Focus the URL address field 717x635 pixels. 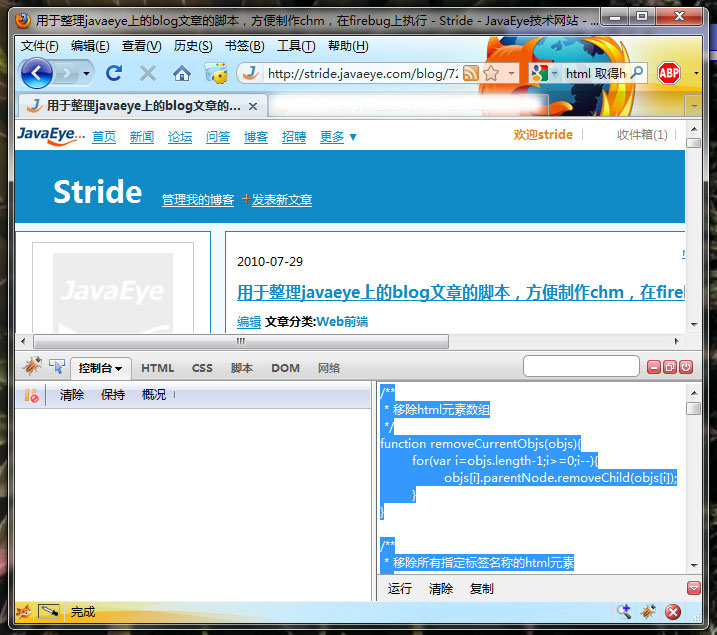click(362, 74)
